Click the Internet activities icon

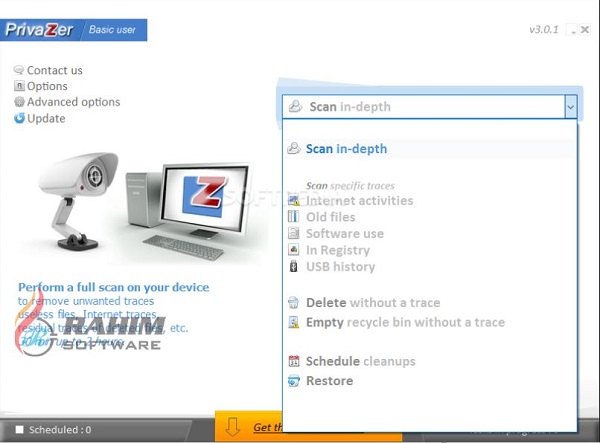pyautogui.click(x=293, y=200)
